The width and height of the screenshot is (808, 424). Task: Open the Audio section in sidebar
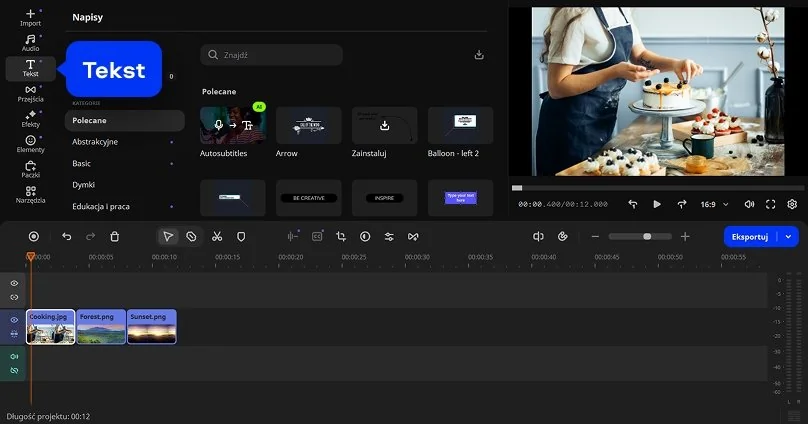30,42
